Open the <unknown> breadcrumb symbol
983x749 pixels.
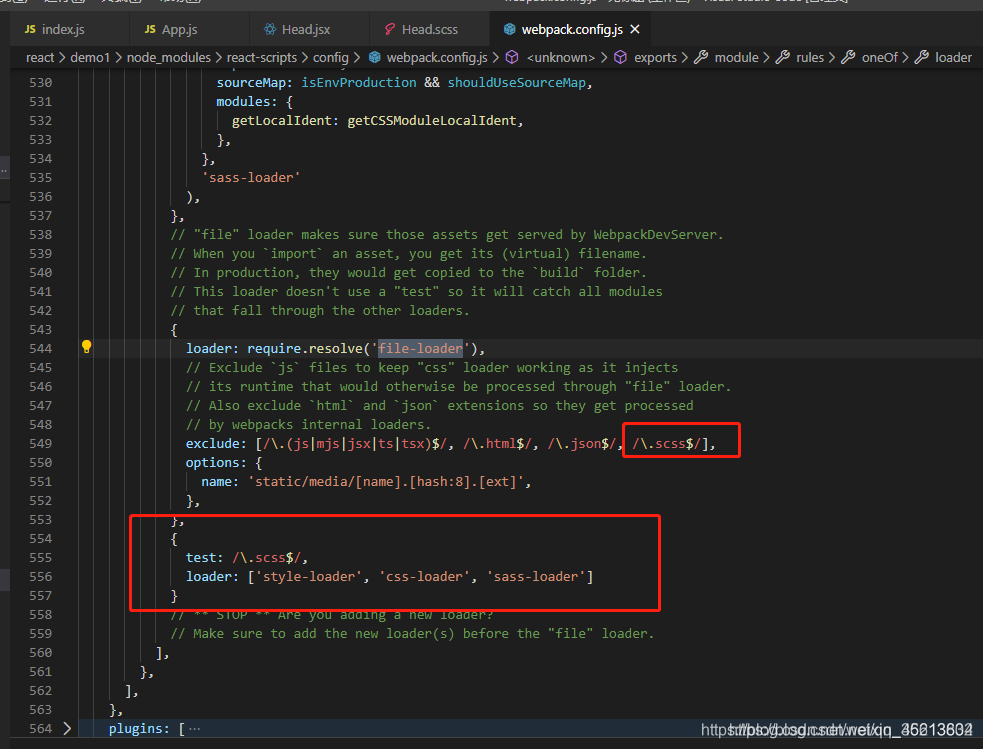point(560,58)
